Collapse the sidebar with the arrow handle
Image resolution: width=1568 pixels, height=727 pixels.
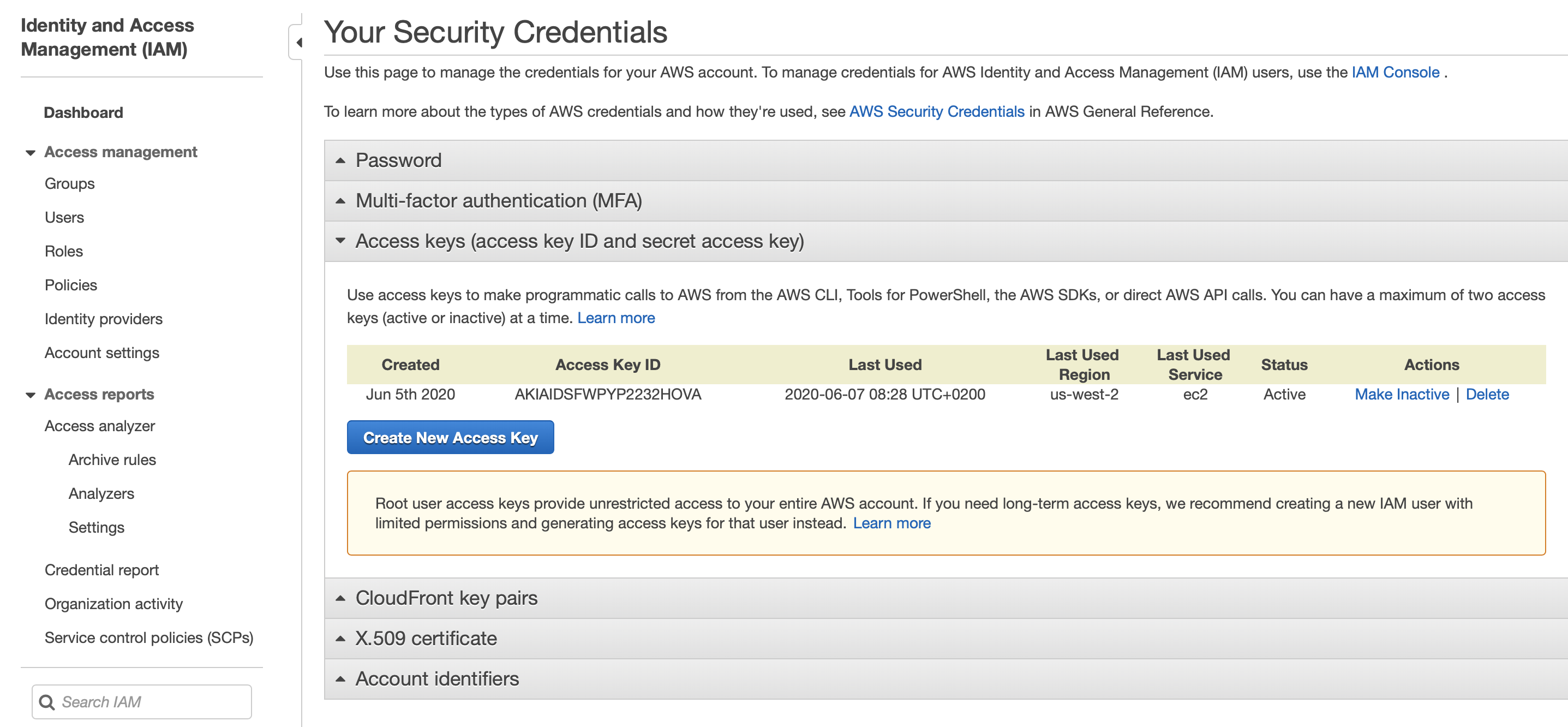[296, 42]
